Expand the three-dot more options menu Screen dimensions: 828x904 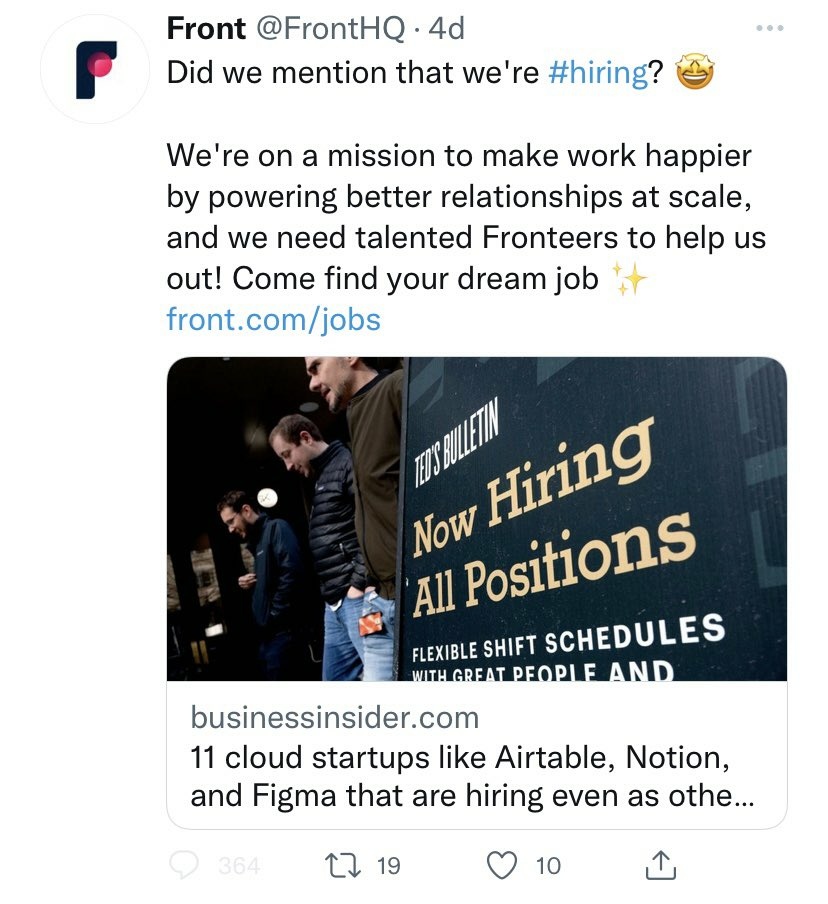tap(769, 29)
